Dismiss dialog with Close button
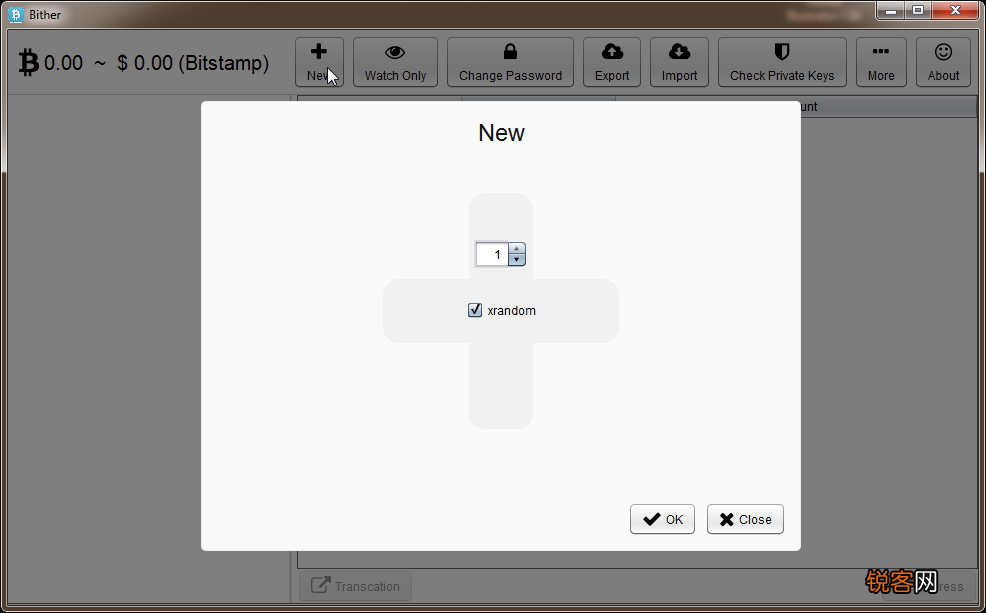This screenshot has height=613, width=986. [x=745, y=519]
